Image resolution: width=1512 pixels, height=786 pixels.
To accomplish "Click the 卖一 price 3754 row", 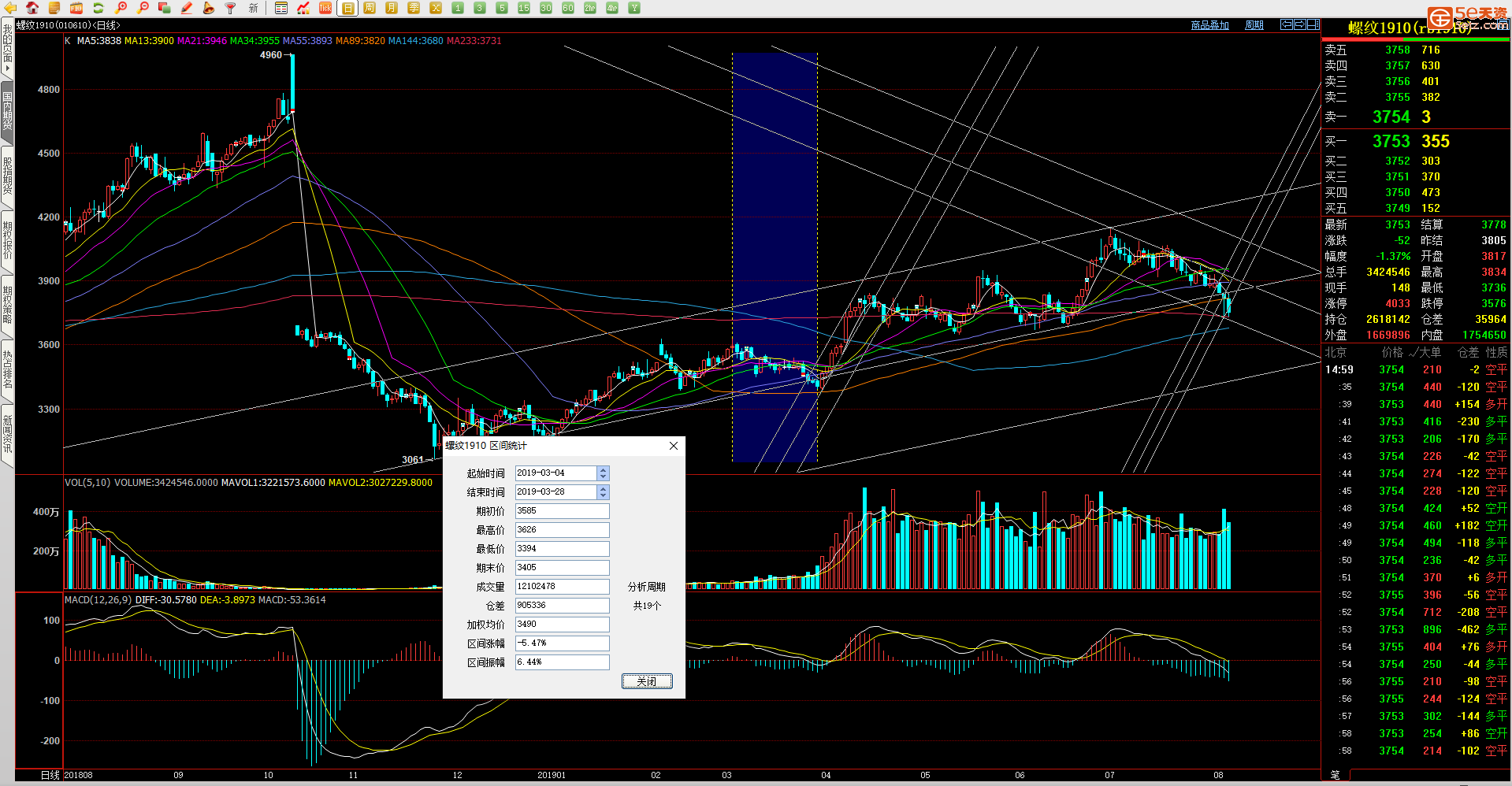I will [x=1416, y=117].
